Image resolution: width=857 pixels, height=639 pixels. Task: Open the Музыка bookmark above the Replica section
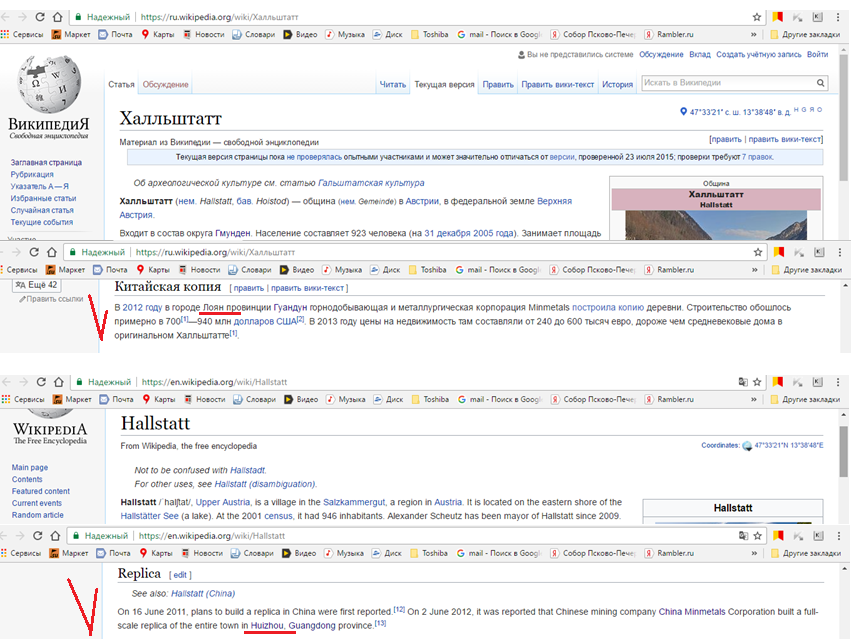[344, 553]
